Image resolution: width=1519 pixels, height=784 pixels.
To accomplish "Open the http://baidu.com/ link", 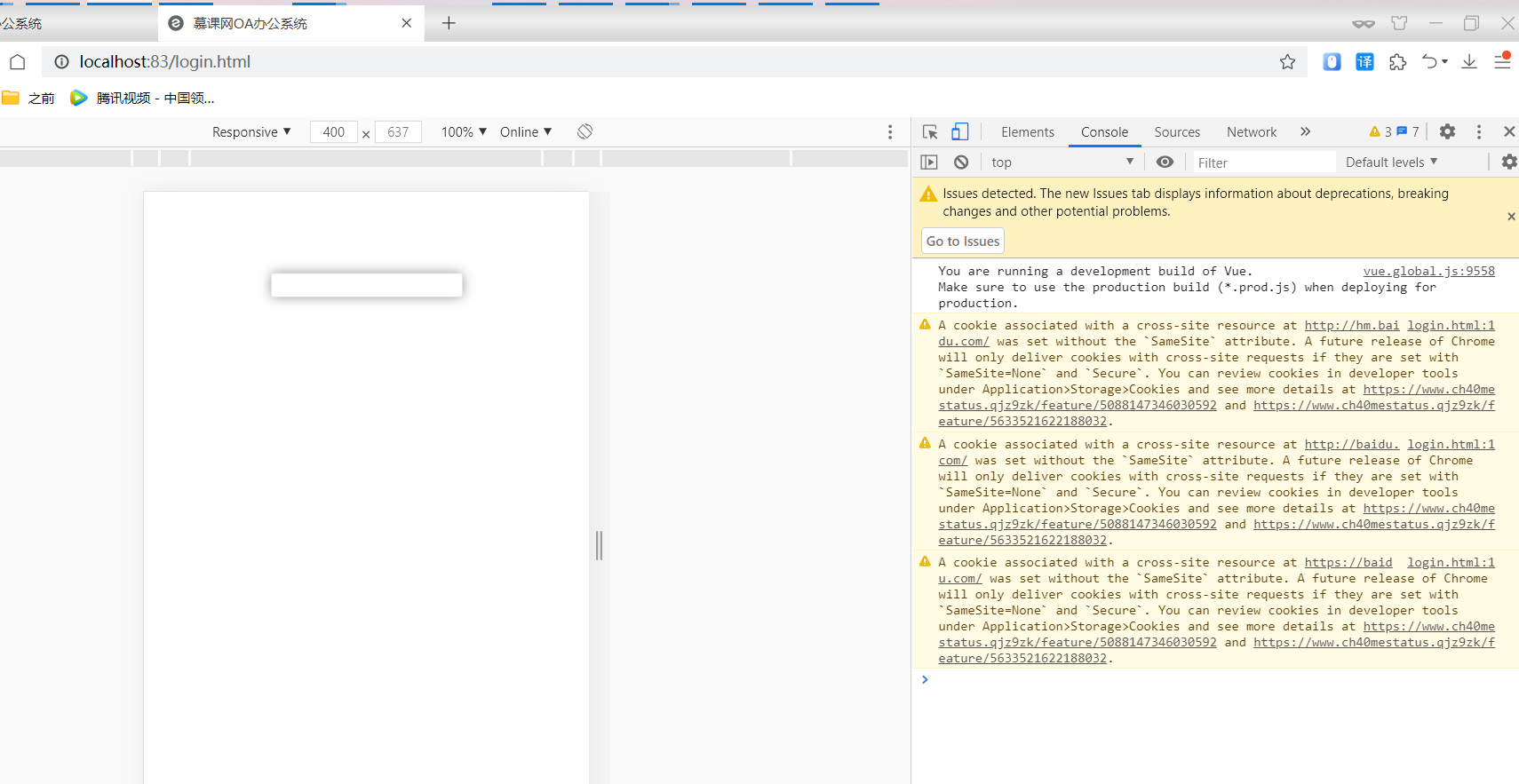I will pyautogui.click(x=1351, y=444).
